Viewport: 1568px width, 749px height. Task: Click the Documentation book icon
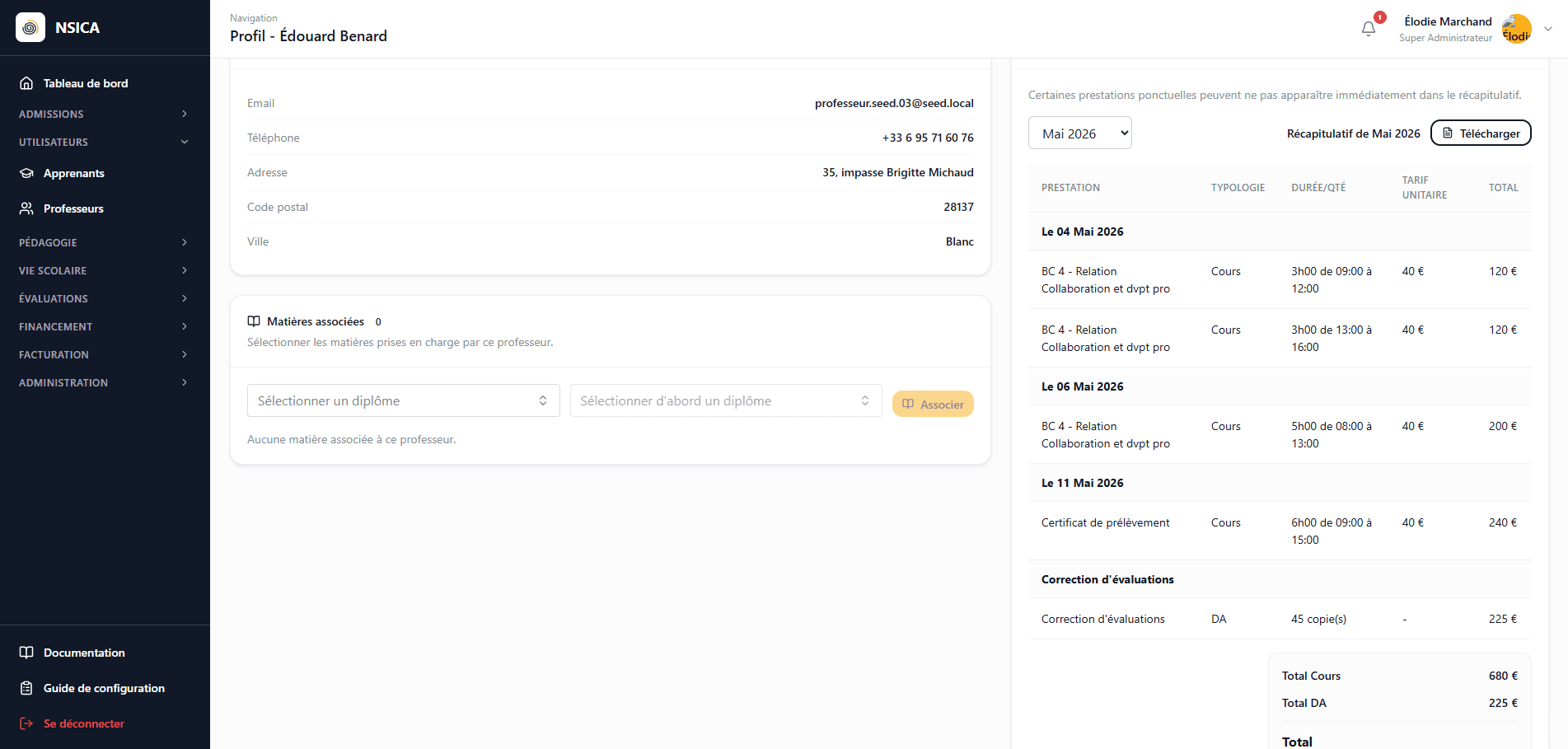pyautogui.click(x=26, y=653)
